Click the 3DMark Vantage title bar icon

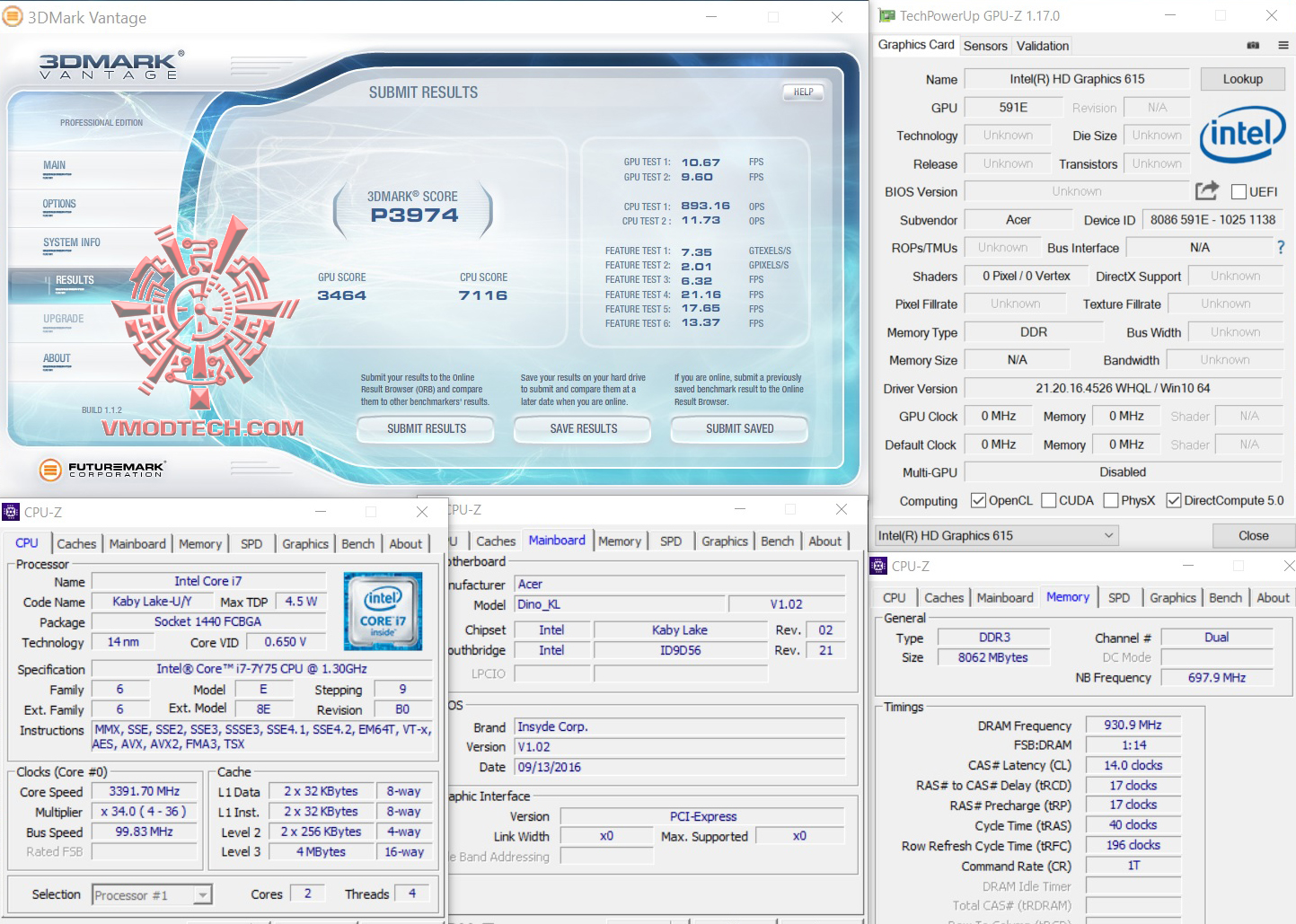click(x=13, y=17)
